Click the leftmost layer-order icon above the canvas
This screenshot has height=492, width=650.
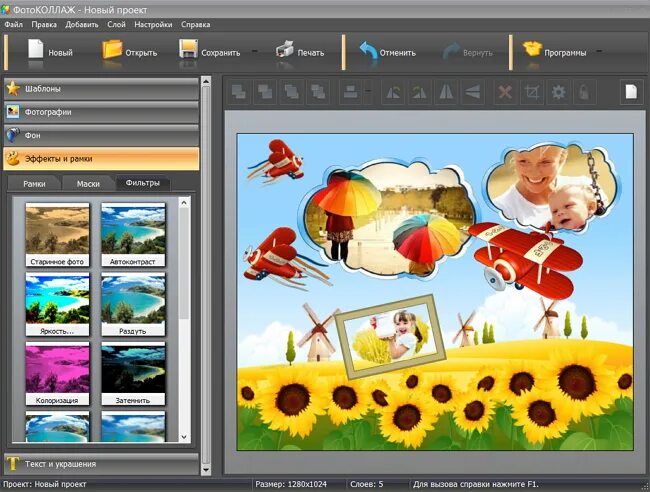[239, 92]
